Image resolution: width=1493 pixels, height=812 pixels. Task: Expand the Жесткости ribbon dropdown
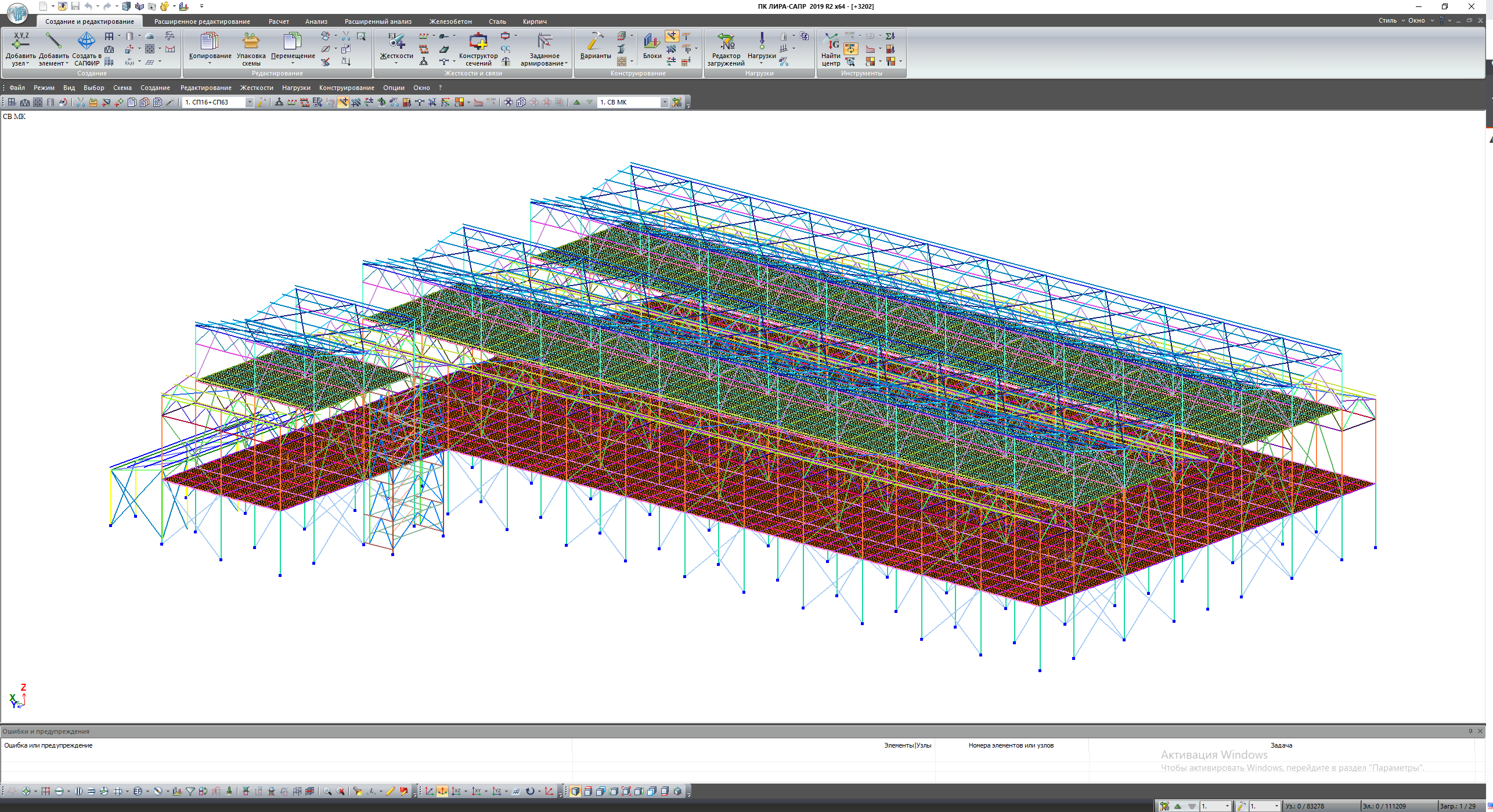396,63
